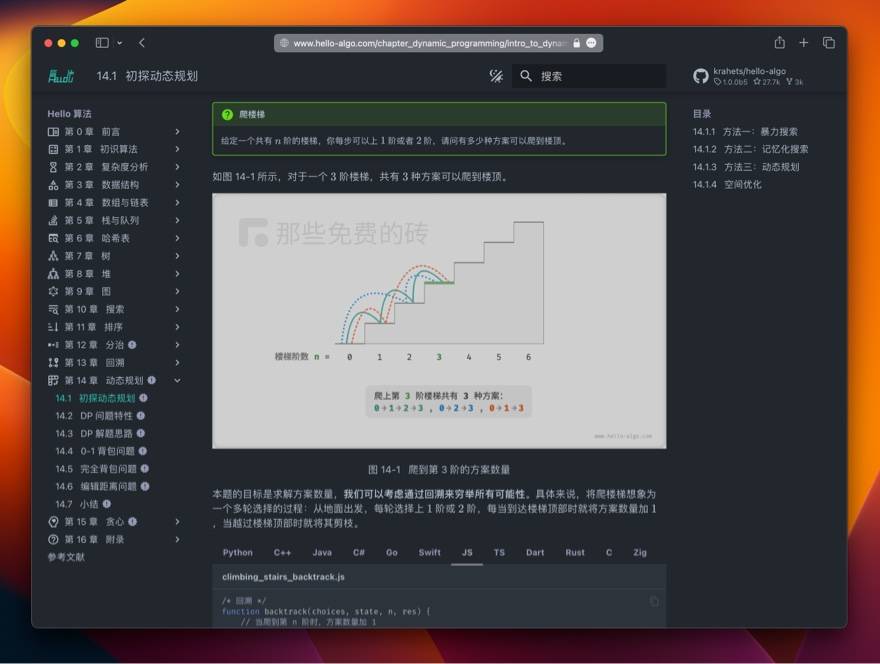This screenshot has height=664, width=880.
Task: Click the 第 9 章 图 icon
Action: [x=53, y=291]
